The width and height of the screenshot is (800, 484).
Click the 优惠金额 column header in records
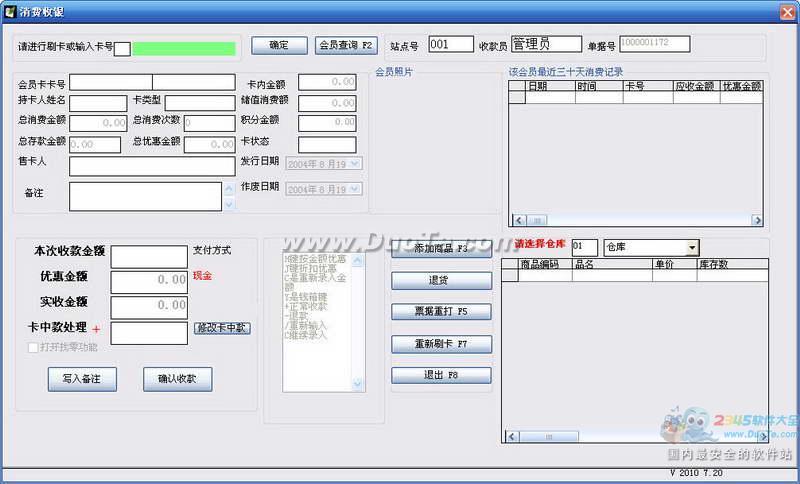[741, 86]
